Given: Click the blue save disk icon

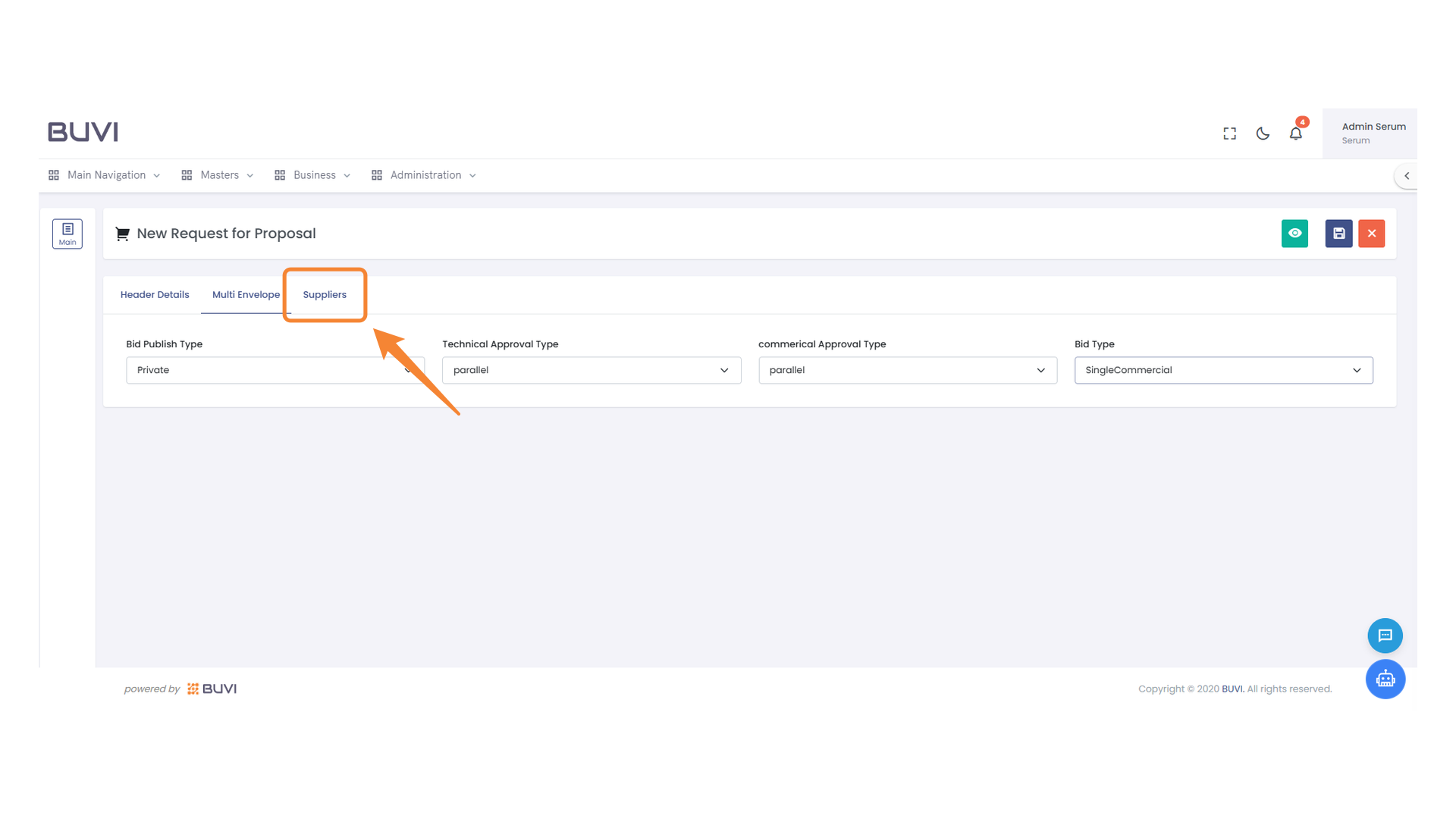Looking at the screenshot, I should [1338, 234].
